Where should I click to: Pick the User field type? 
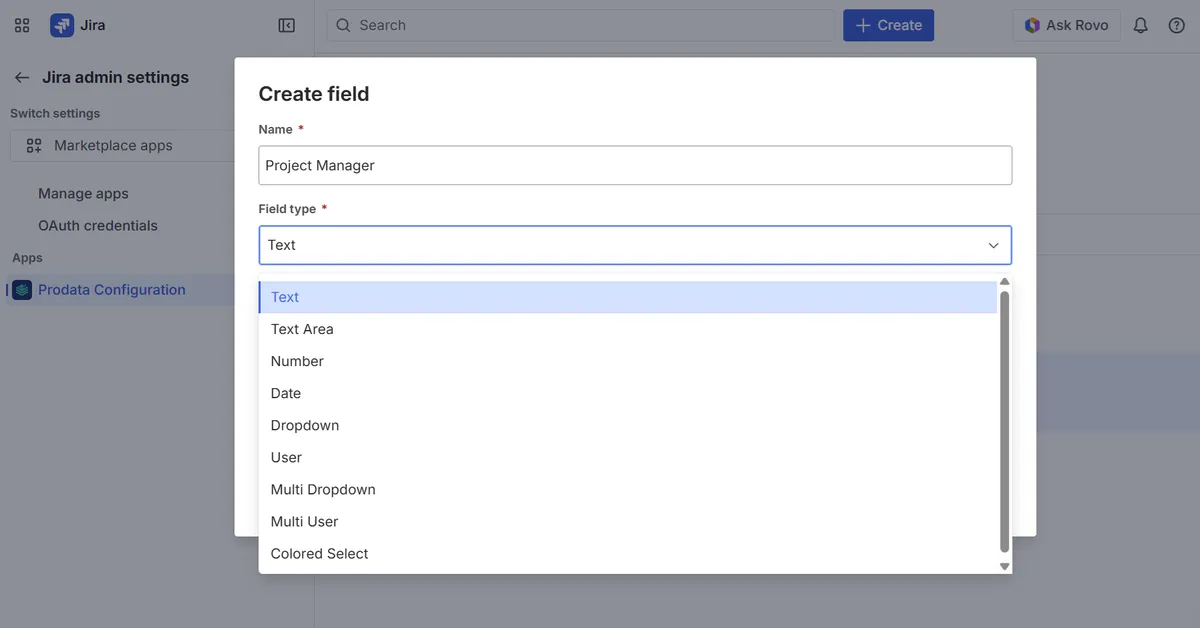[x=628, y=457]
